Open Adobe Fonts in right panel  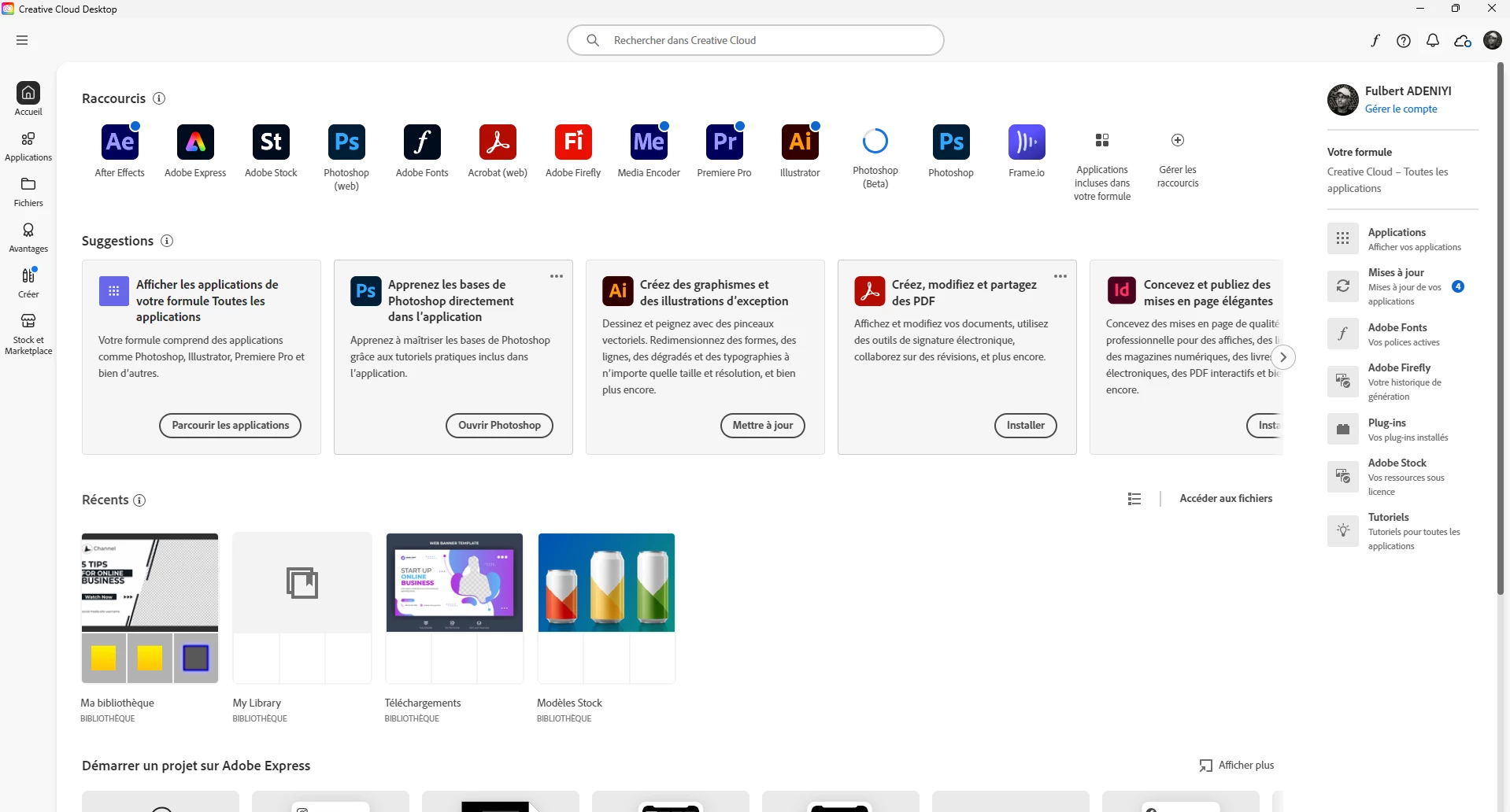1402,334
